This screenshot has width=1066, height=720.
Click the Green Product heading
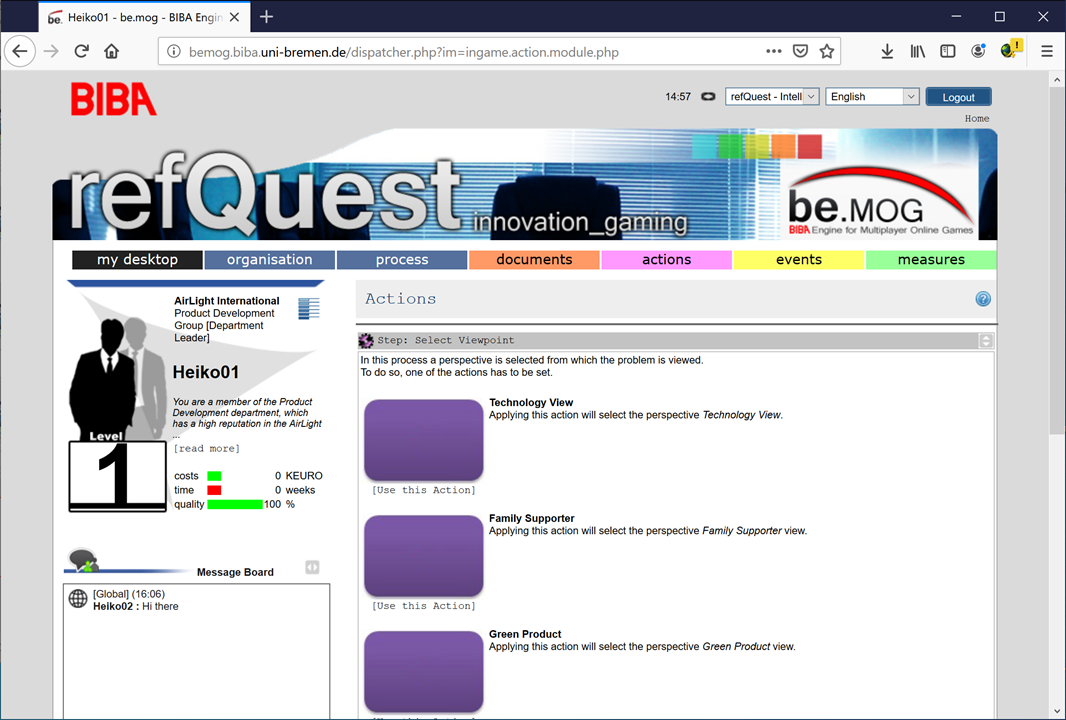click(525, 634)
